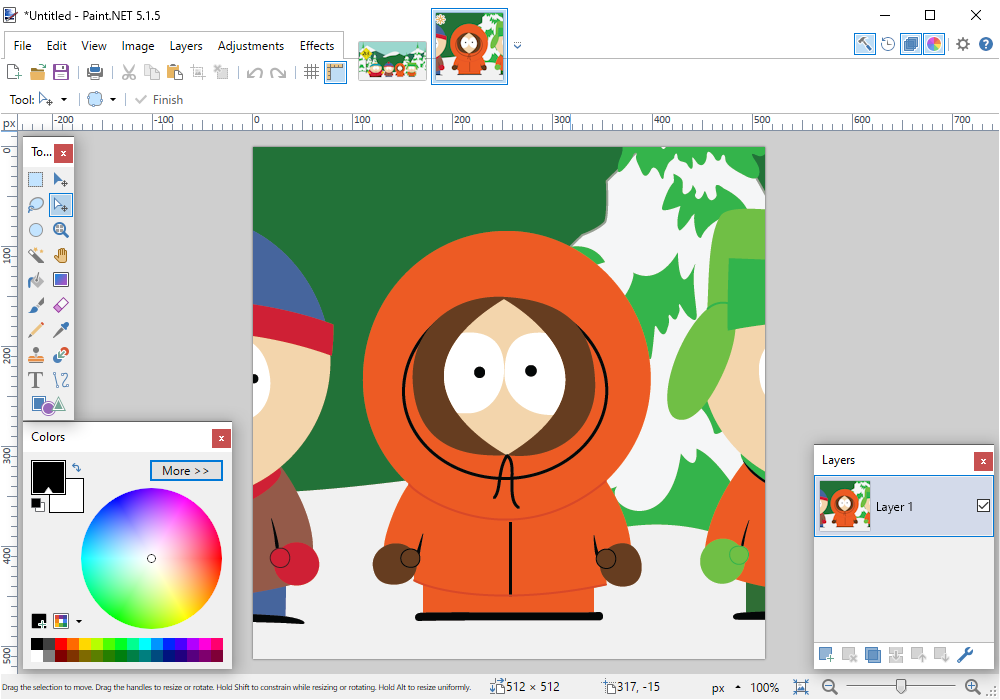Open the palette management dropdown arrow
Image resolution: width=1000 pixels, height=700 pixels.
pyautogui.click(x=79, y=621)
